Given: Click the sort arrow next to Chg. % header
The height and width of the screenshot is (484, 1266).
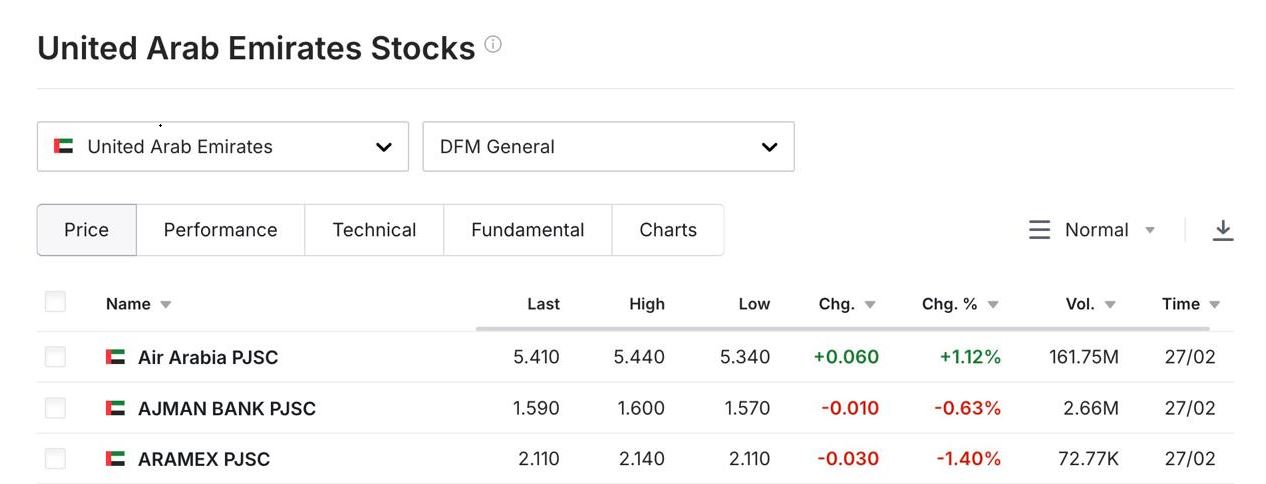Looking at the screenshot, I should click(993, 305).
